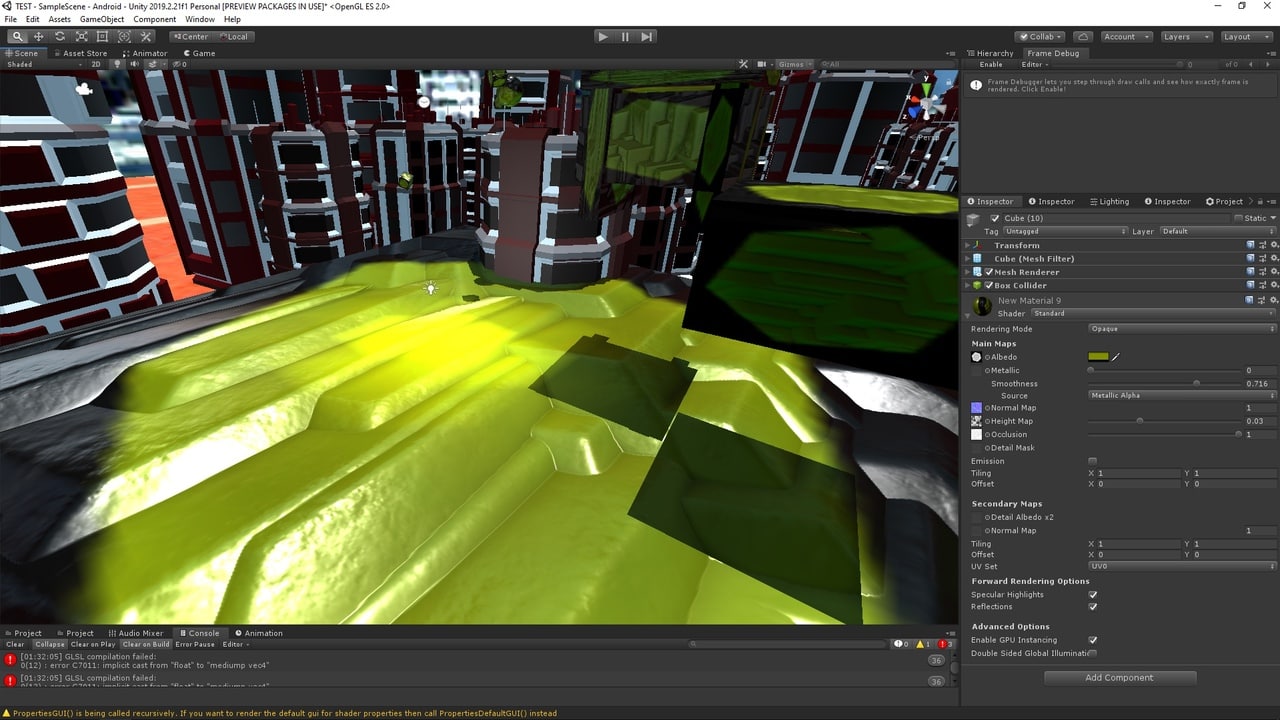The height and width of the screenshot is (720, 1280).
Task: Select the Normal Map texture slot
Action: 977,408
